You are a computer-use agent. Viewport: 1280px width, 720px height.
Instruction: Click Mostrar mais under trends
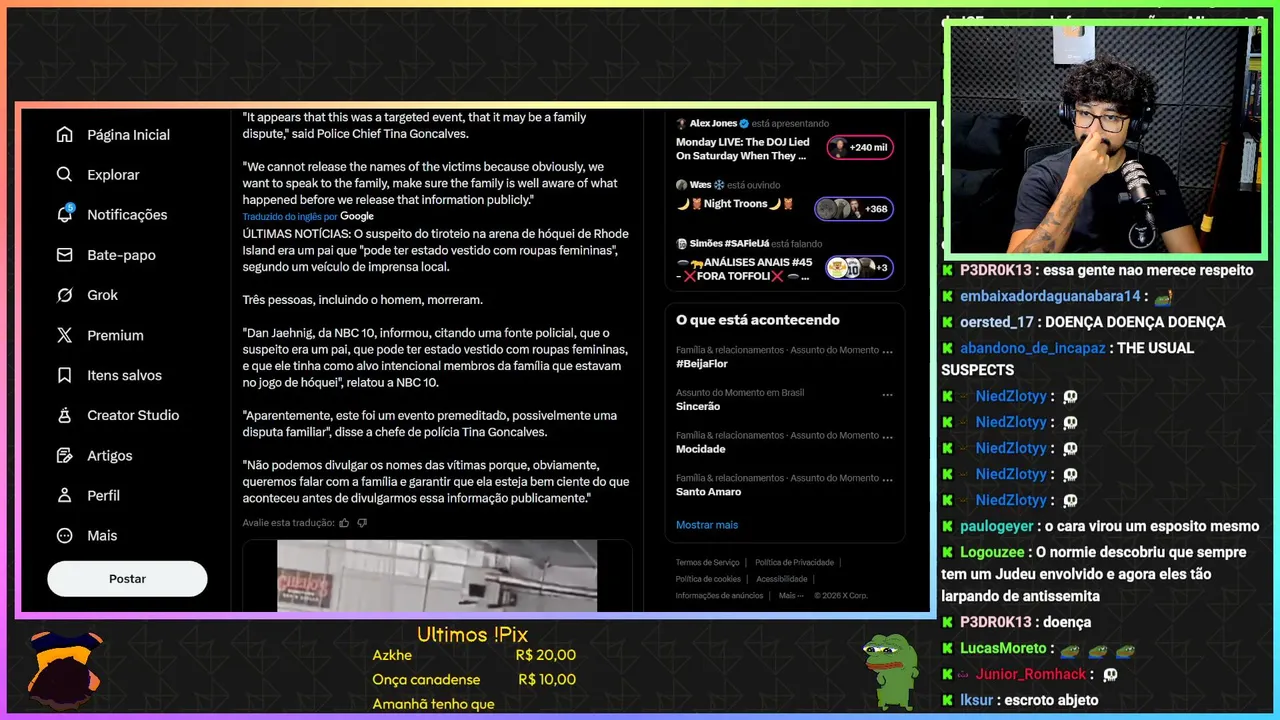[707, 525]
